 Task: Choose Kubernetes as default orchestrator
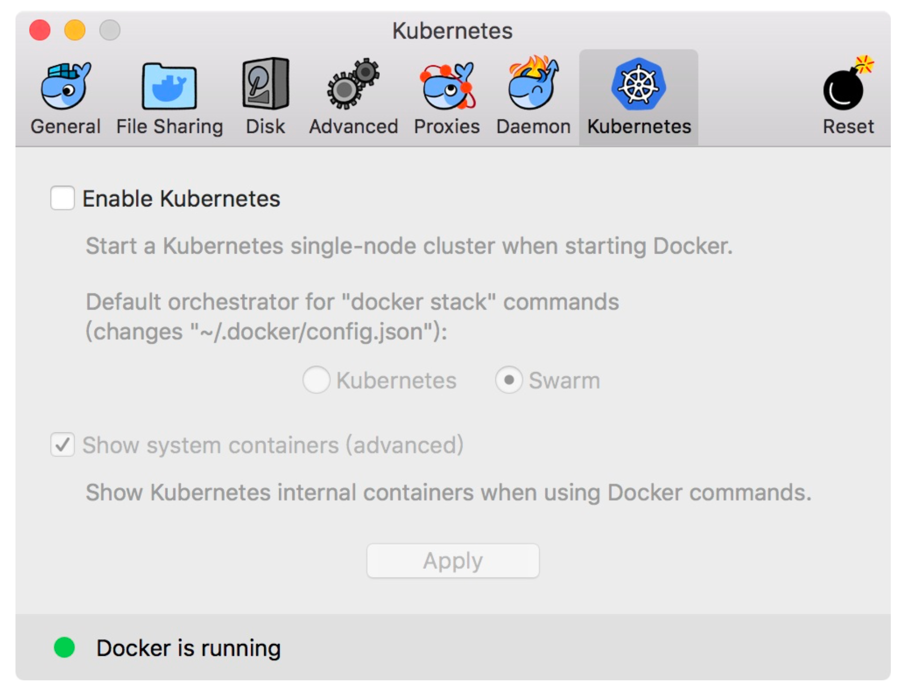(317, 381)
